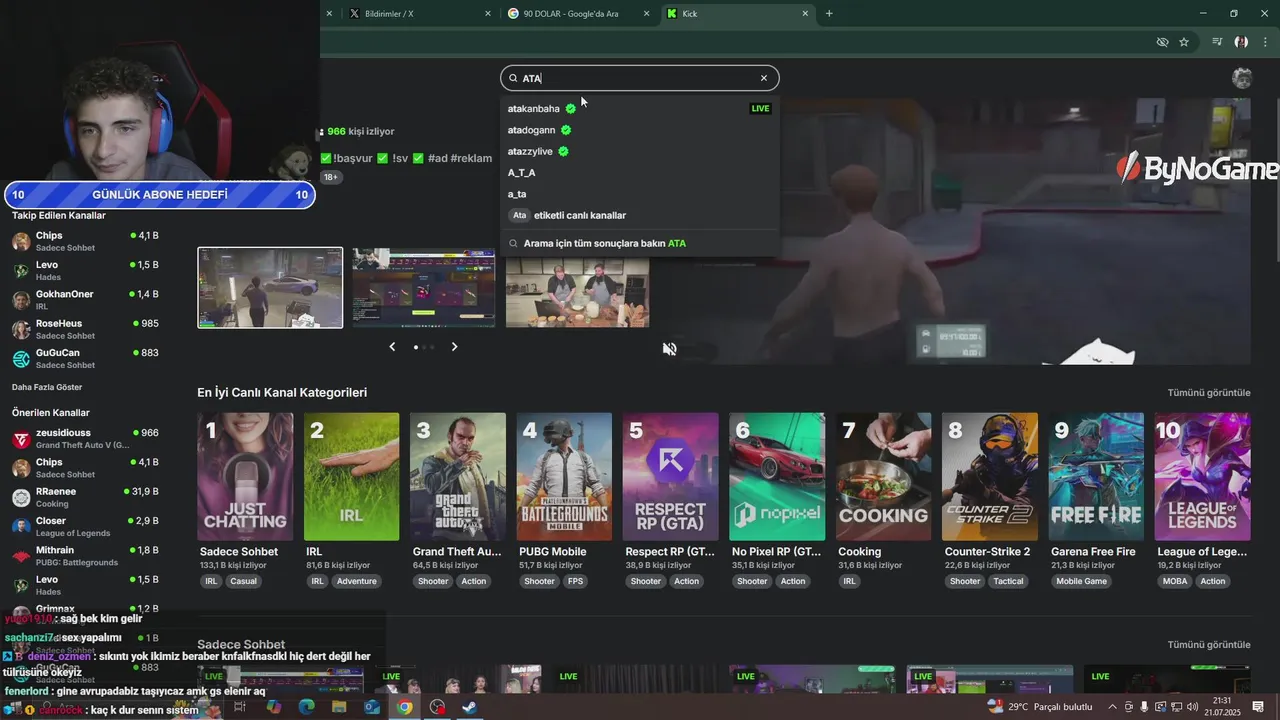Open Outlook from the taskbar
The image size is (1280, 720).
[372, 707]
